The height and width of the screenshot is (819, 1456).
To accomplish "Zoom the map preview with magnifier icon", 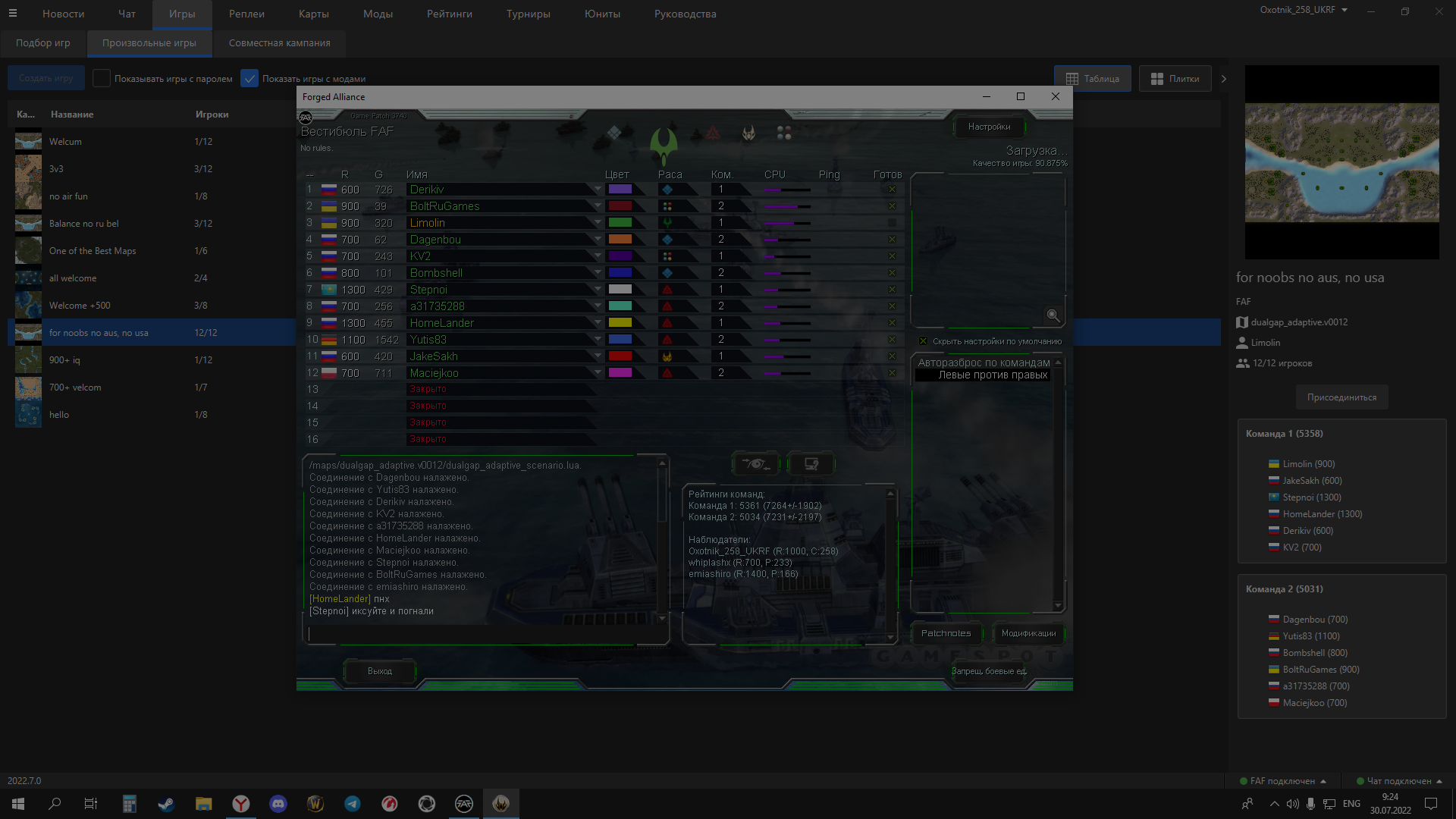I will (x=1053, y=315).
